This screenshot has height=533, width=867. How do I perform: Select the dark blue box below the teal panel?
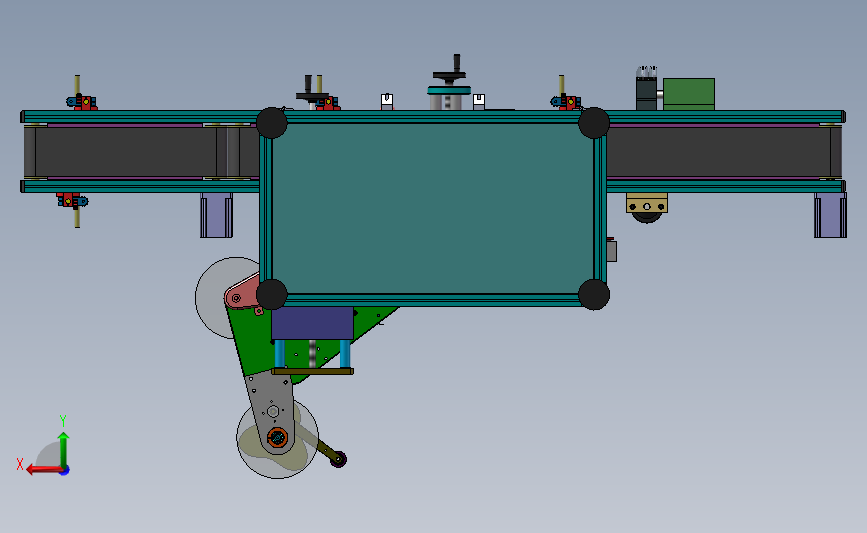pyautogui.click(x=312, y=323)
